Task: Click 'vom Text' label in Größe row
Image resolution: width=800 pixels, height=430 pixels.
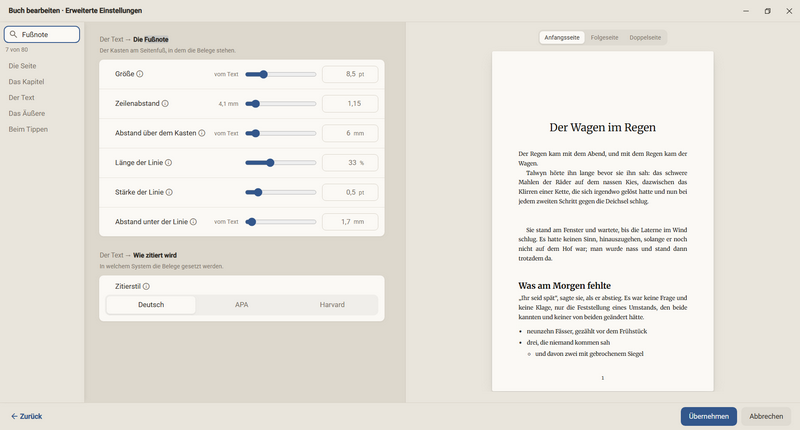Action: [x=226, y=74]
